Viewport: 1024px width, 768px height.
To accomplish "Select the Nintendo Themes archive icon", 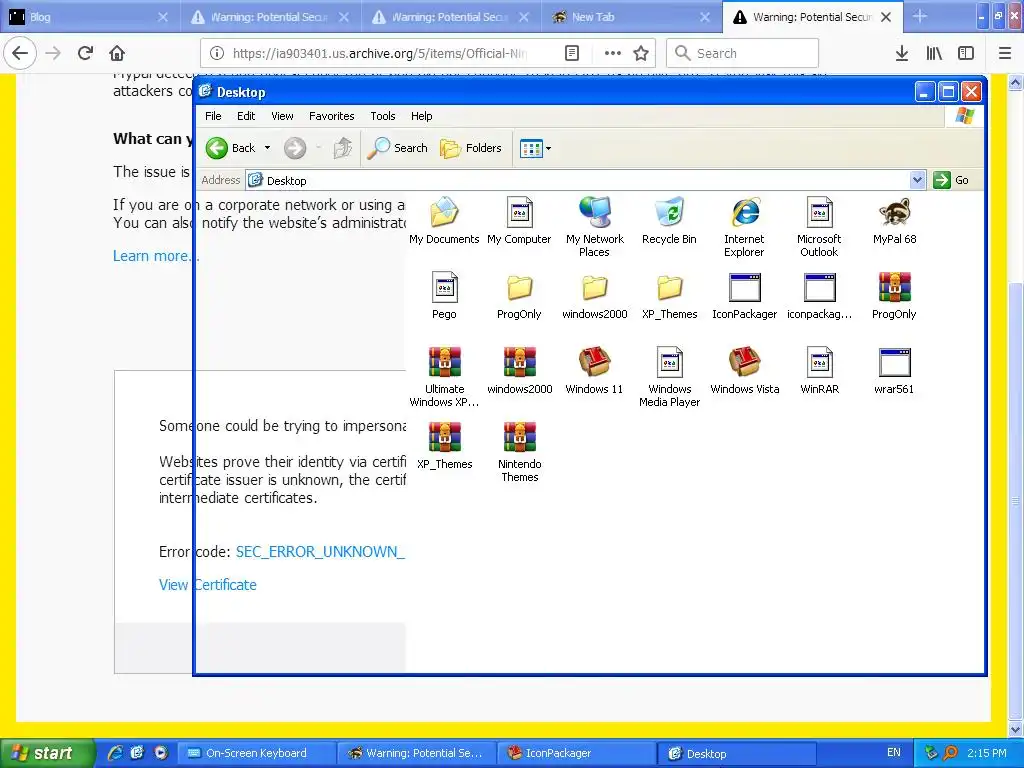I will pyautogui.click(x=519, y=437).
